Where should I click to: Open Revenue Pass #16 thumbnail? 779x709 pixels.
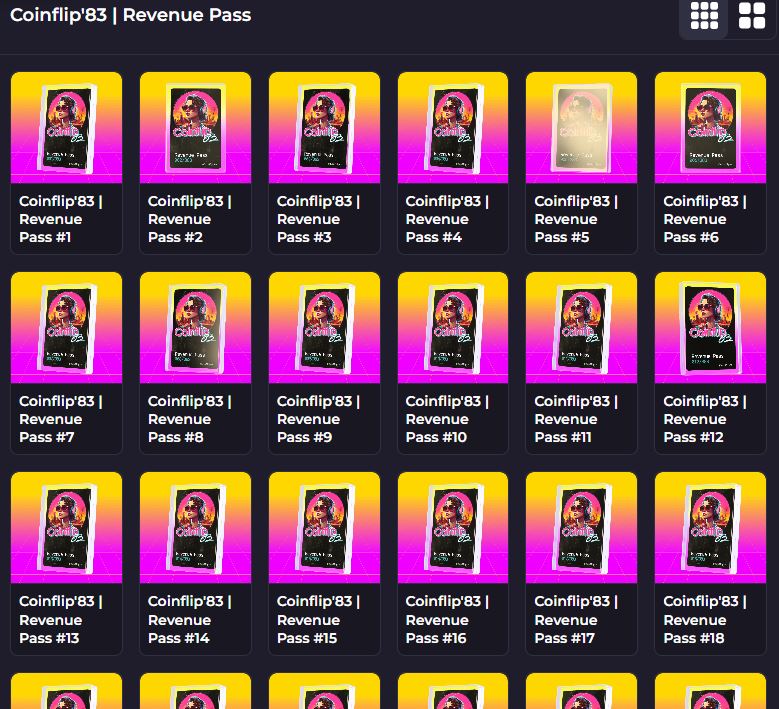453,528
